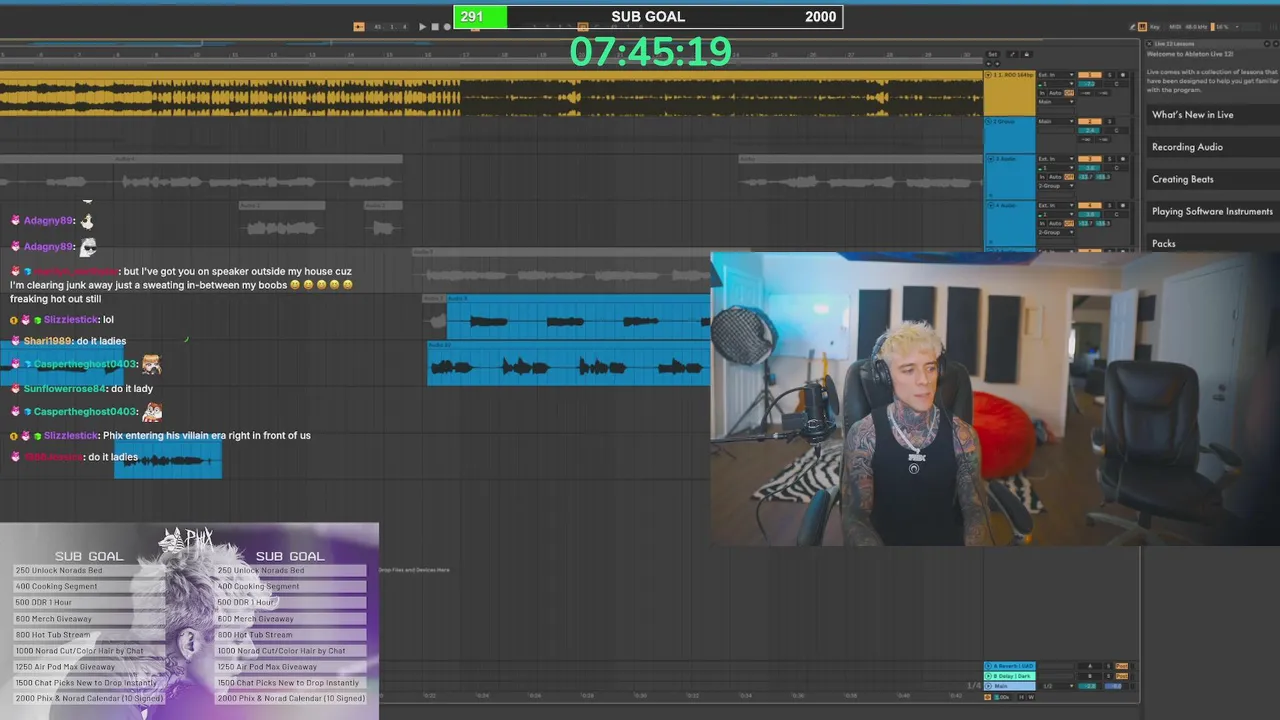Toggle the orange Follow icon left of position
Screen dimensions: 1280x720
(359, 27)
